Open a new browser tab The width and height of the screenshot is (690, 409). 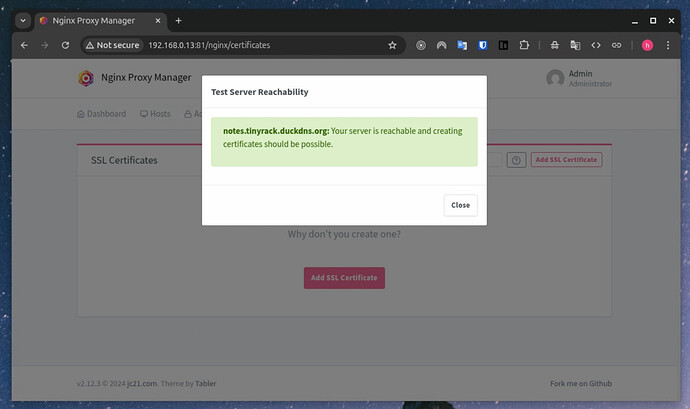coord(178,21)
